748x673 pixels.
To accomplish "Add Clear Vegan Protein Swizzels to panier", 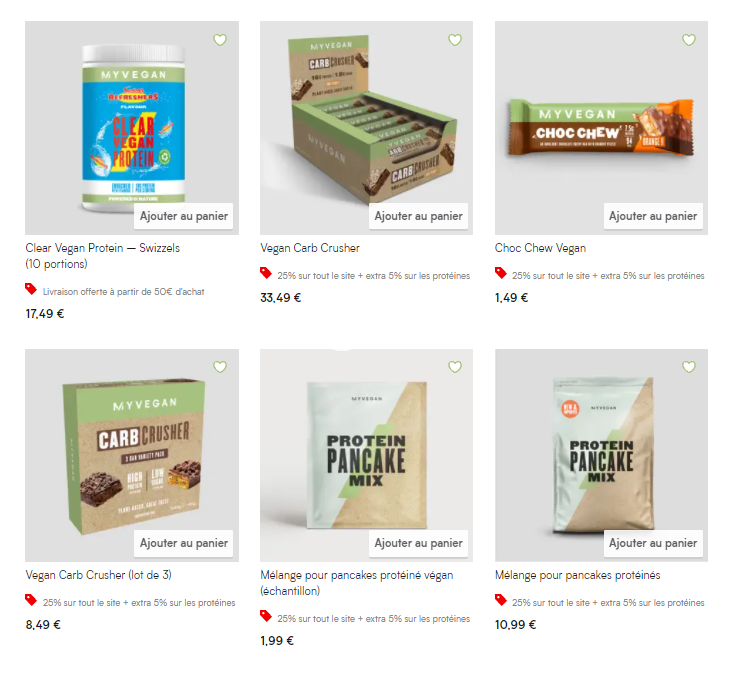I will click(x=184, y=216).
